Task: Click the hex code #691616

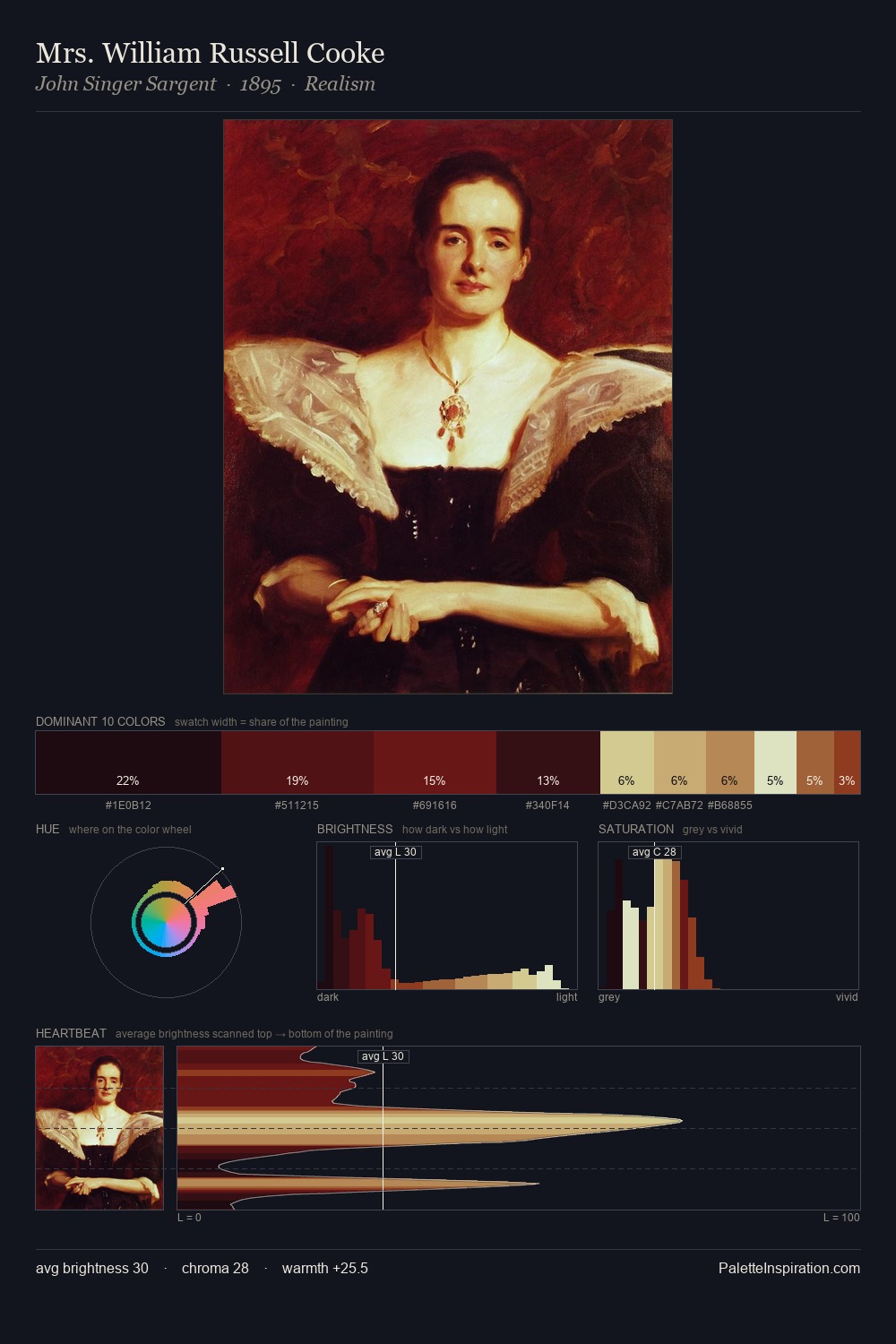Action: [x=435, y=806]
